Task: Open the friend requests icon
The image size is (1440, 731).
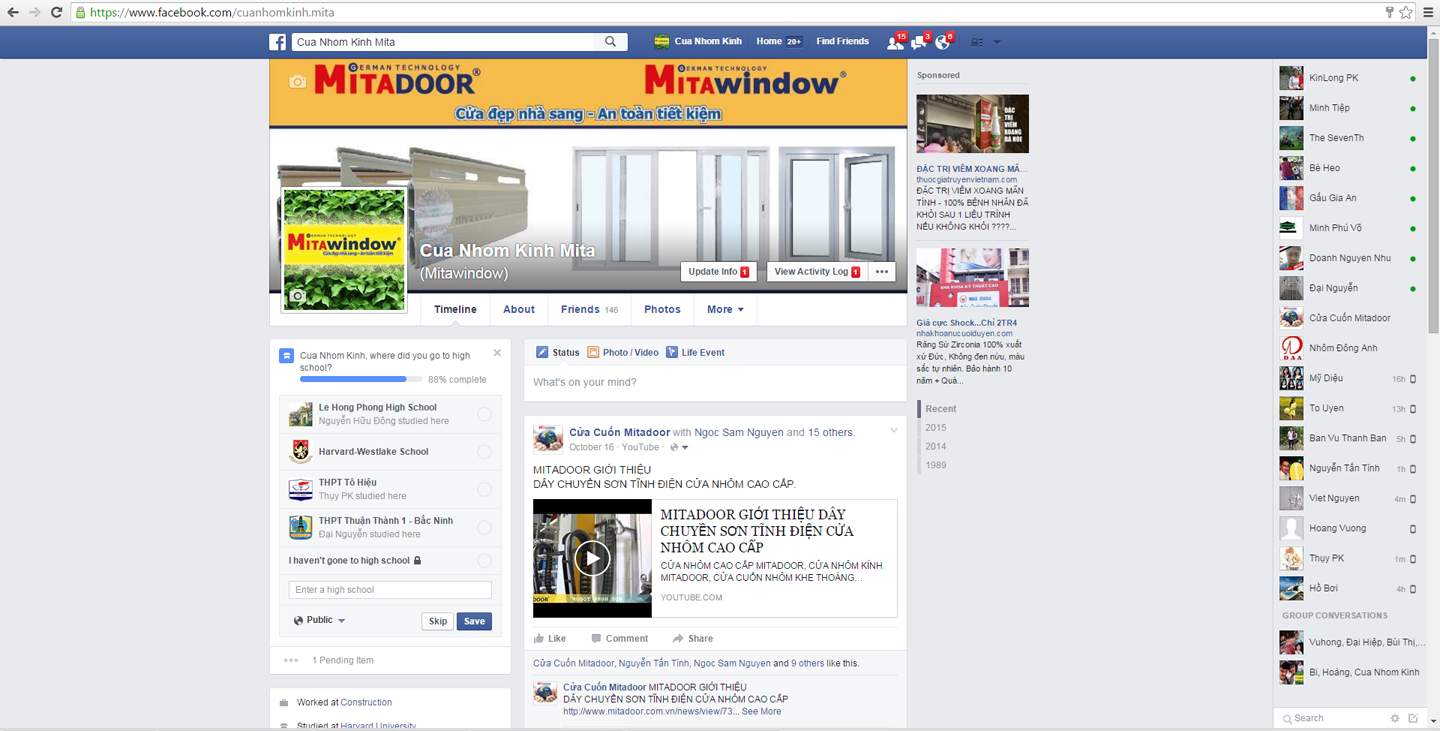Action: [x=895, y=42]
